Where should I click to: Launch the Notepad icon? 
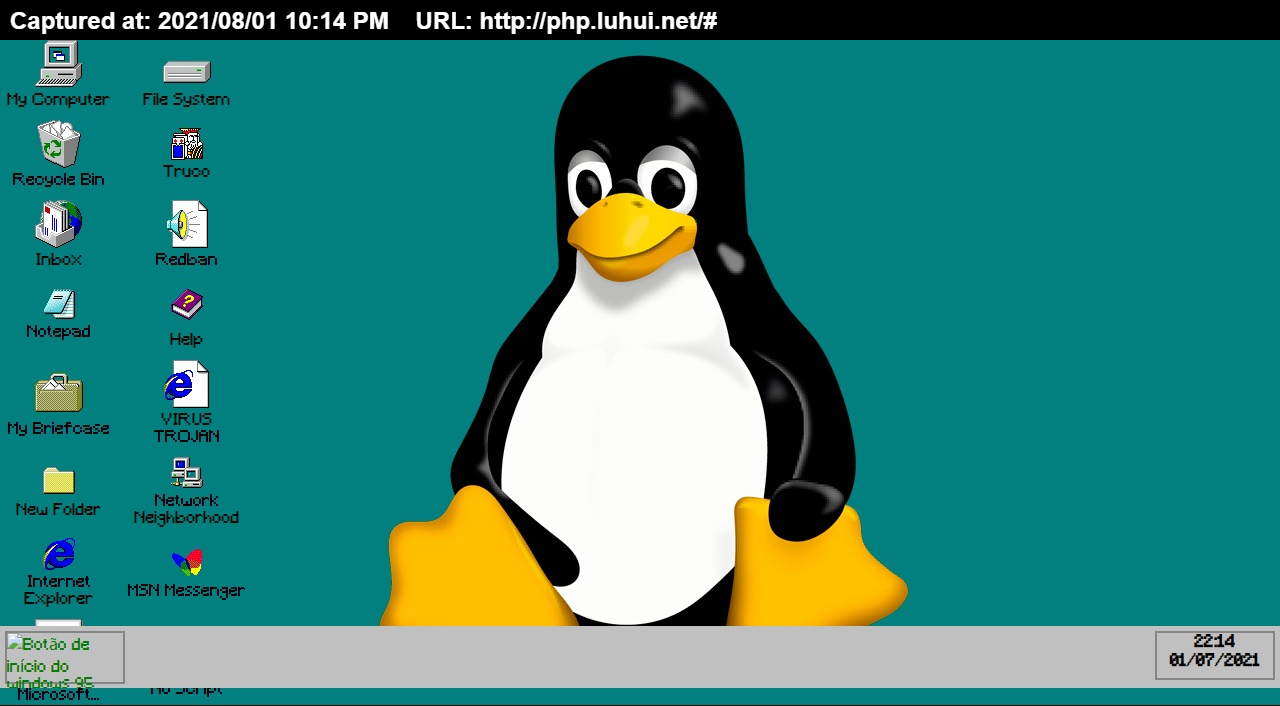[x=58, y=304]
